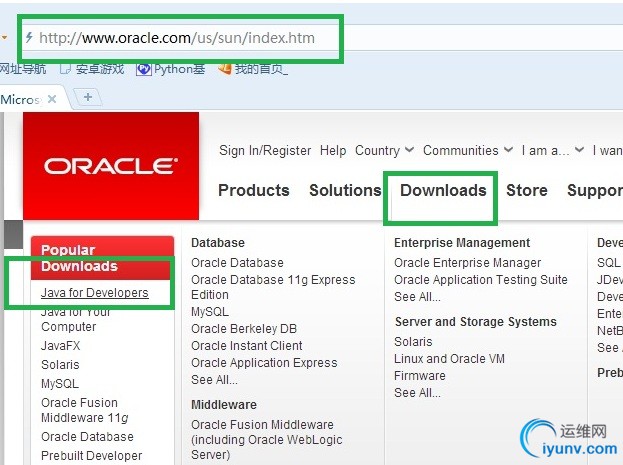Open Prebuilt Developer link
Image resolution: width=623 pixels, height=465 pixels.
[91, 456]
